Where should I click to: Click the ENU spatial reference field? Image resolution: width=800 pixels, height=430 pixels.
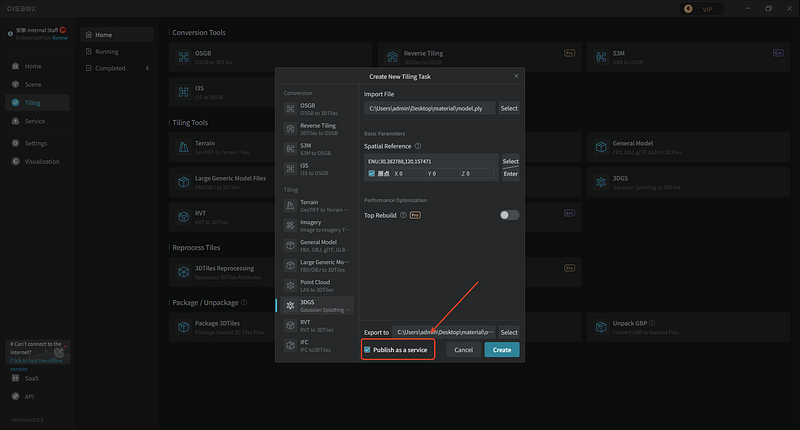431,161
